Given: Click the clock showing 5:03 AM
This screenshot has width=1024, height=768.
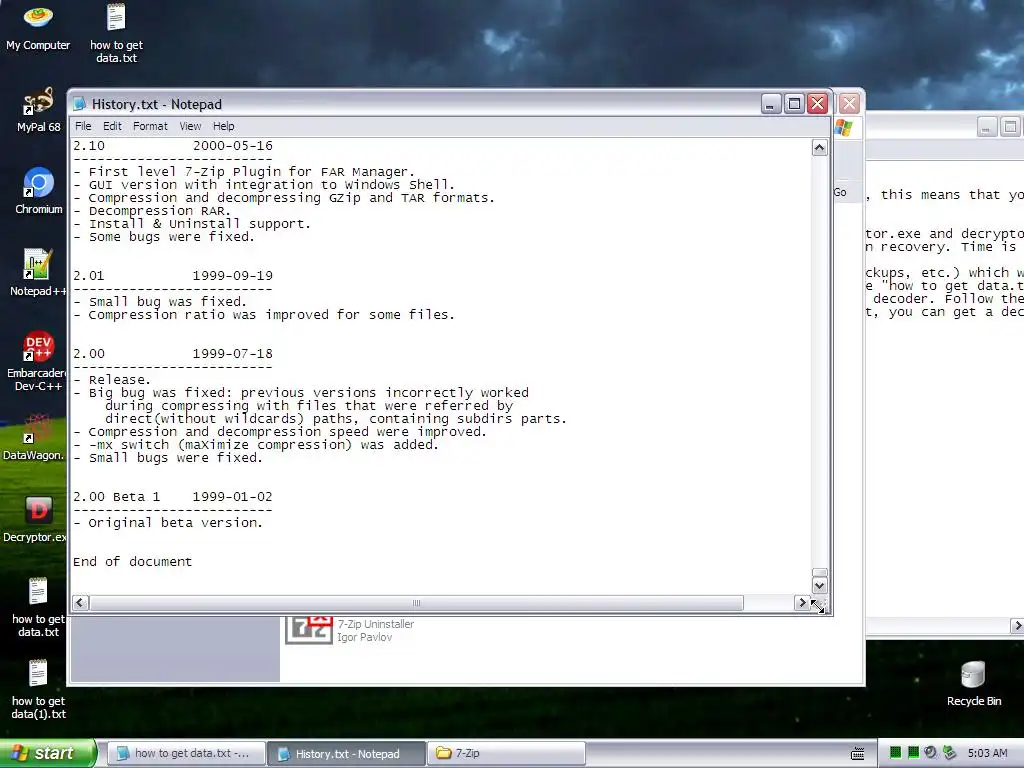Looking at the screenshot, I should click(x=987, y=753).
